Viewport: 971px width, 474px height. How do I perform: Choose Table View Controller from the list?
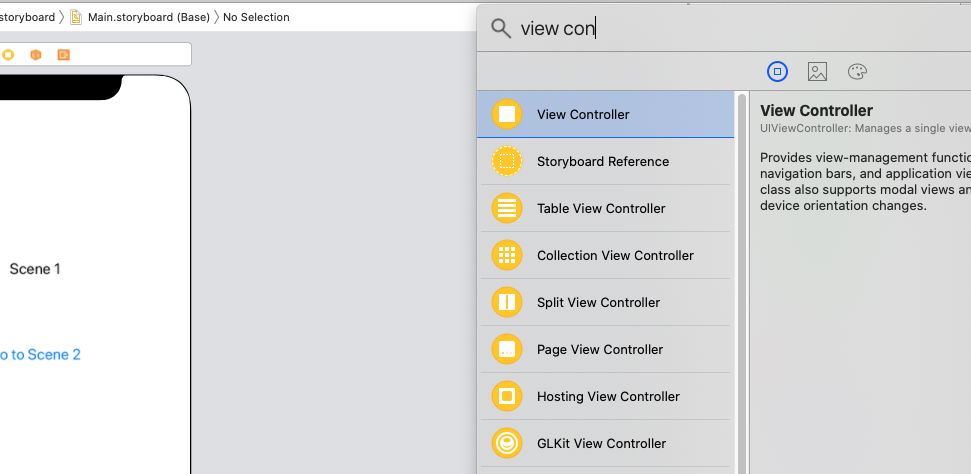tap(600, 208)
